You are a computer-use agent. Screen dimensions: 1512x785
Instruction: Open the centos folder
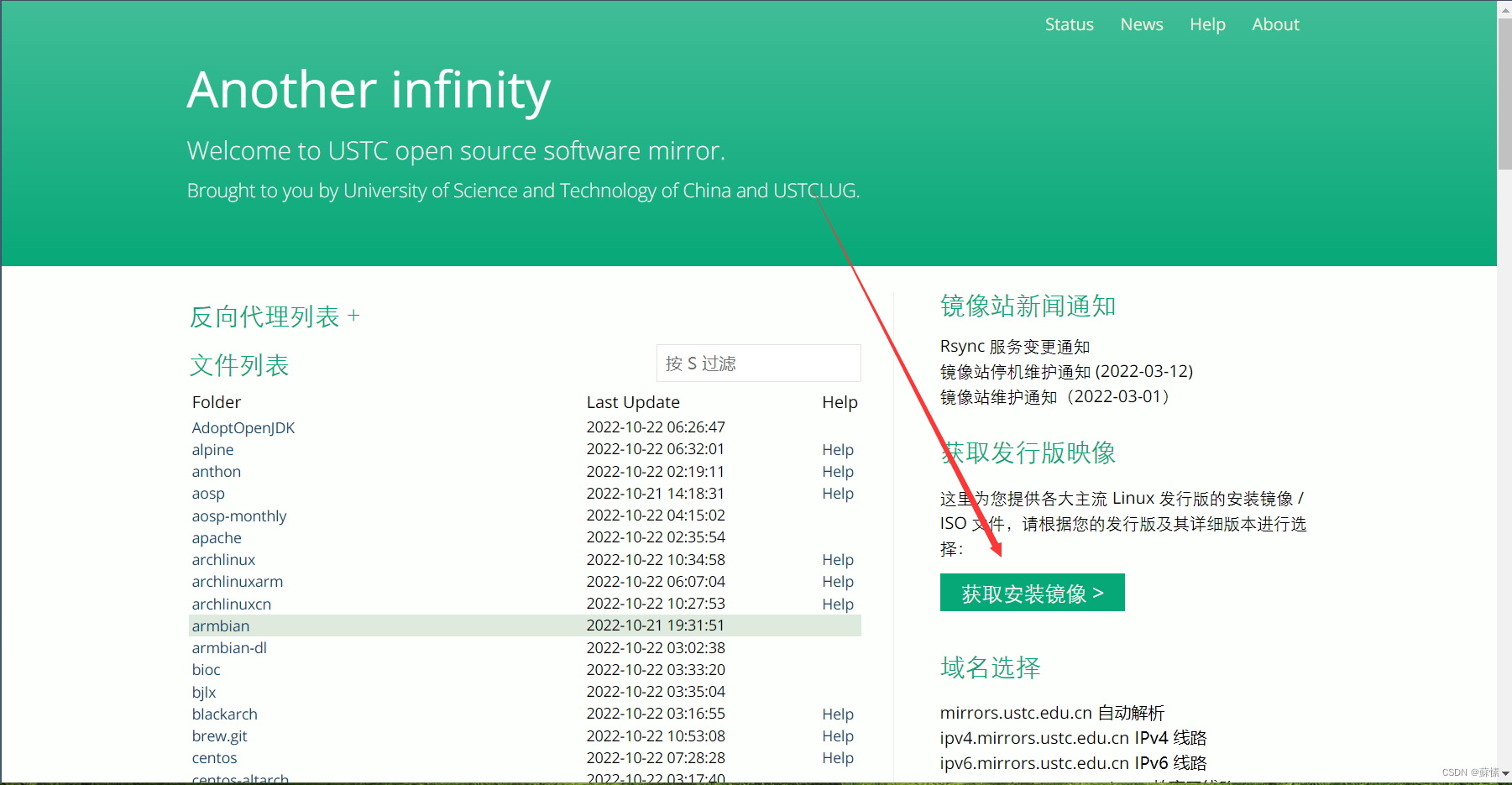[214, 757]
